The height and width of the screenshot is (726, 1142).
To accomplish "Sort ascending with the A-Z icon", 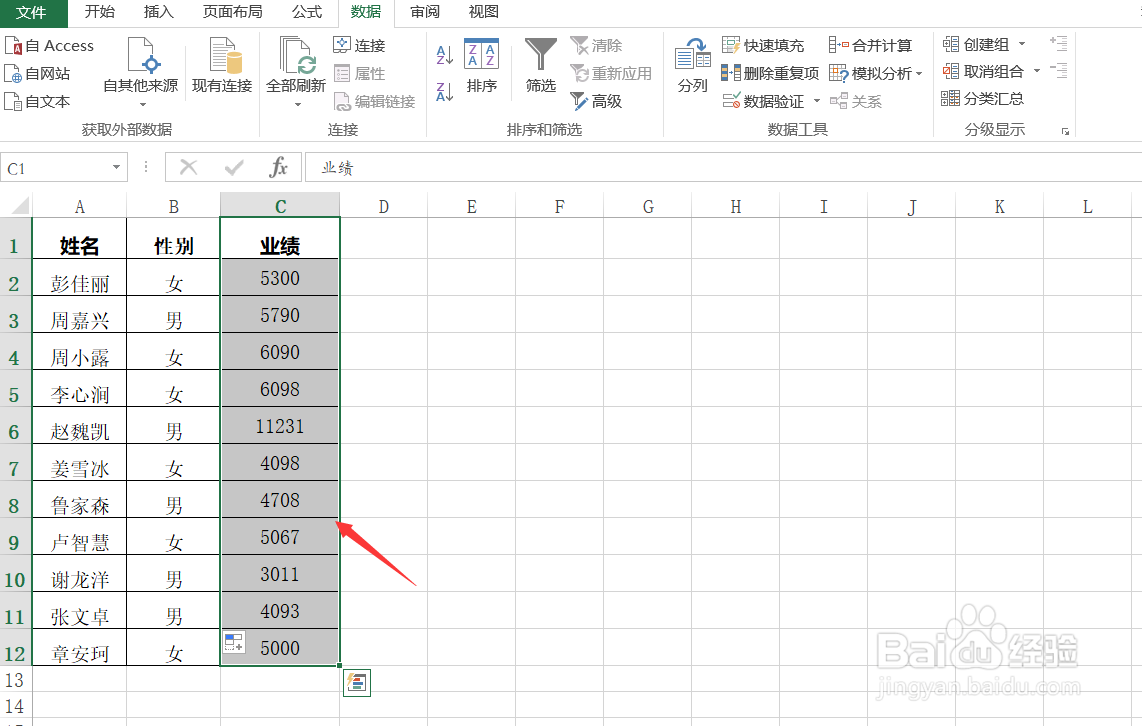I will 443,55.
